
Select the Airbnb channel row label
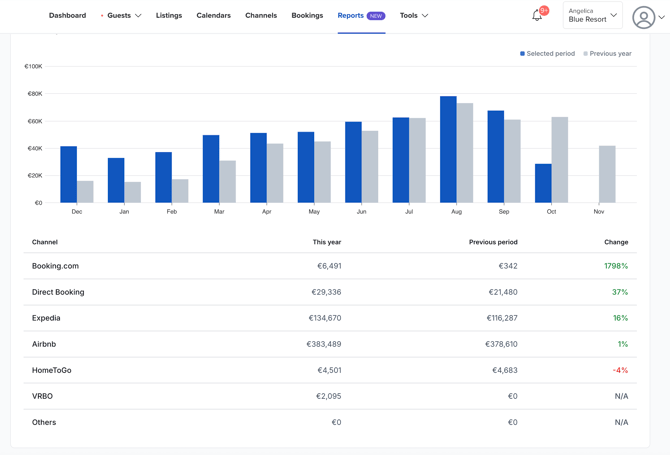44,344
